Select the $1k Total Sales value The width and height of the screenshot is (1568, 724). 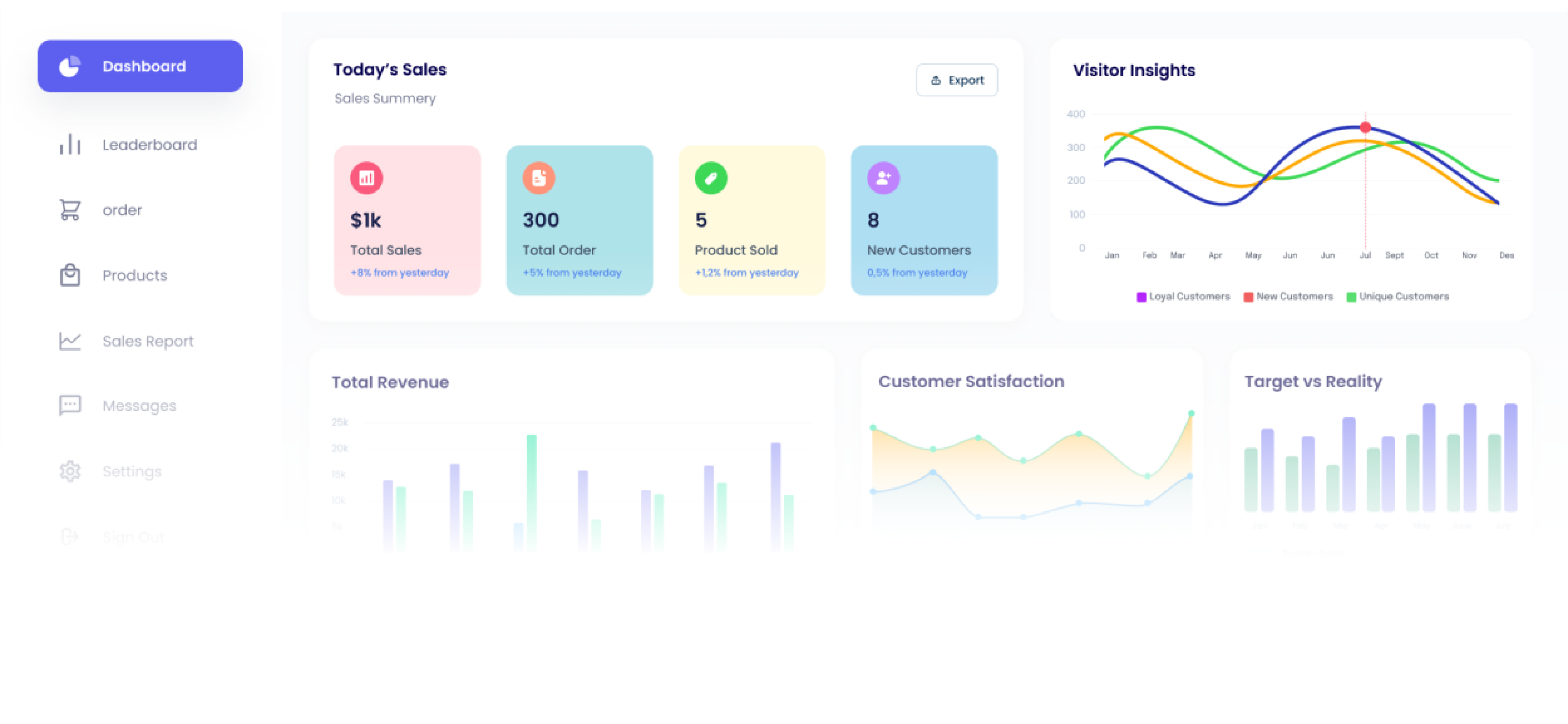[366, 220]
